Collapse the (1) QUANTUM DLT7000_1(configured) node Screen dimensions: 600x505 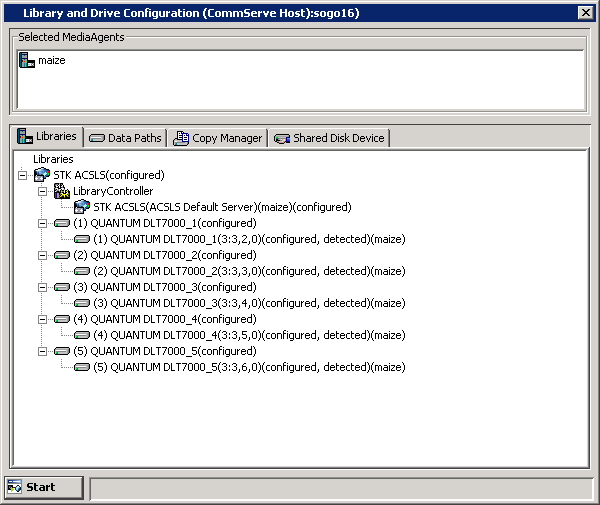pyautogui.click(x=42, y=223)
